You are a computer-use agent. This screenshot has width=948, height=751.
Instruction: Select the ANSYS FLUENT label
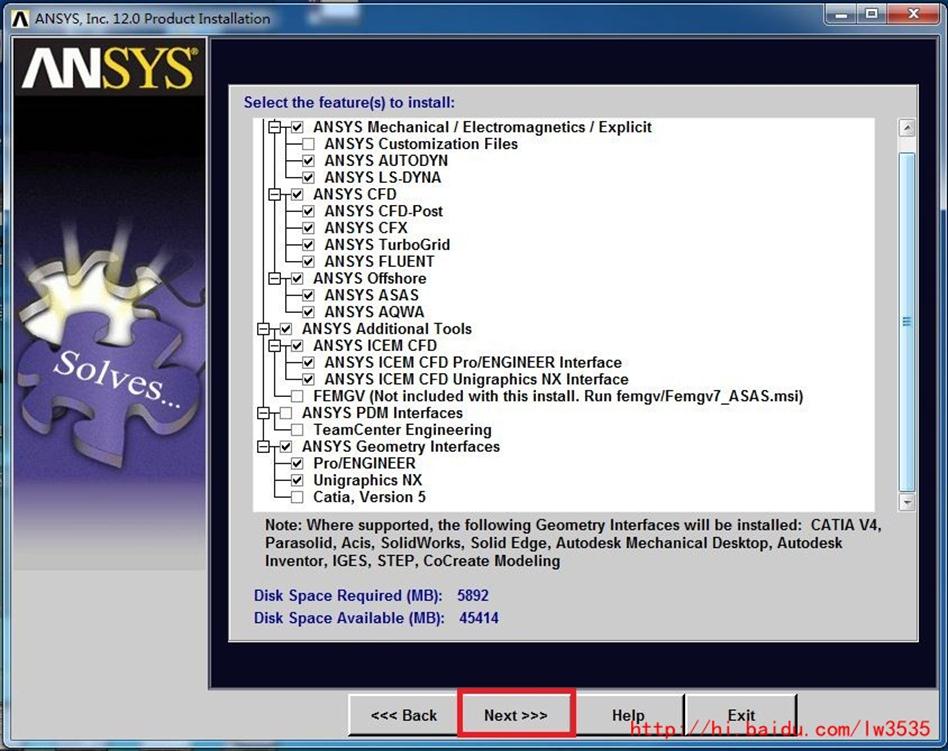point(379,262)
